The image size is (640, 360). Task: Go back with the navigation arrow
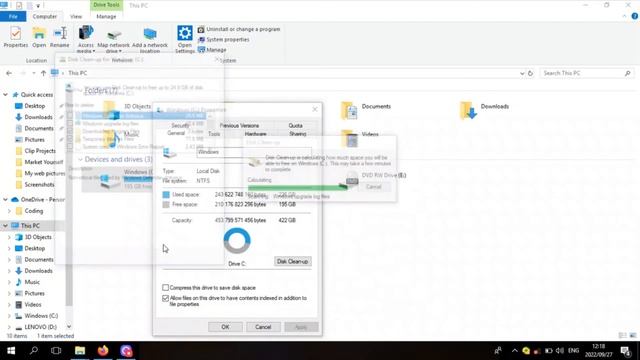click(x=9, y=73)
